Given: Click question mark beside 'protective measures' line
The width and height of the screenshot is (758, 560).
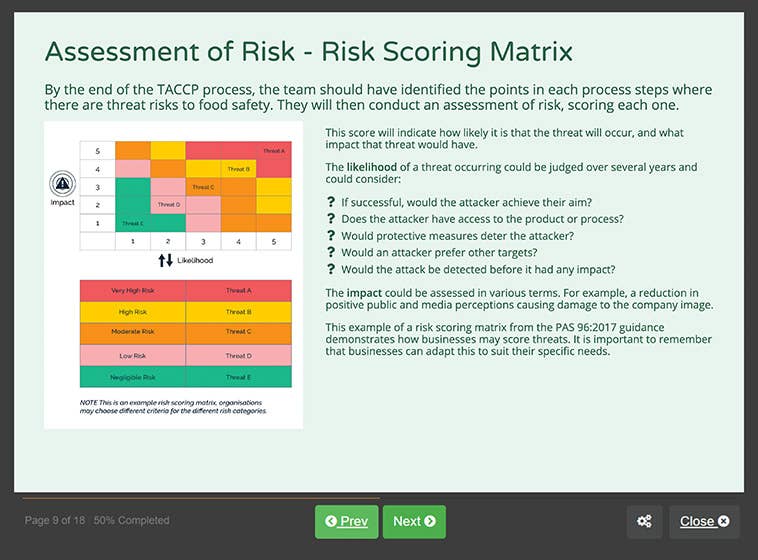Looking at the screenshot, I should [x=331, y=236].
